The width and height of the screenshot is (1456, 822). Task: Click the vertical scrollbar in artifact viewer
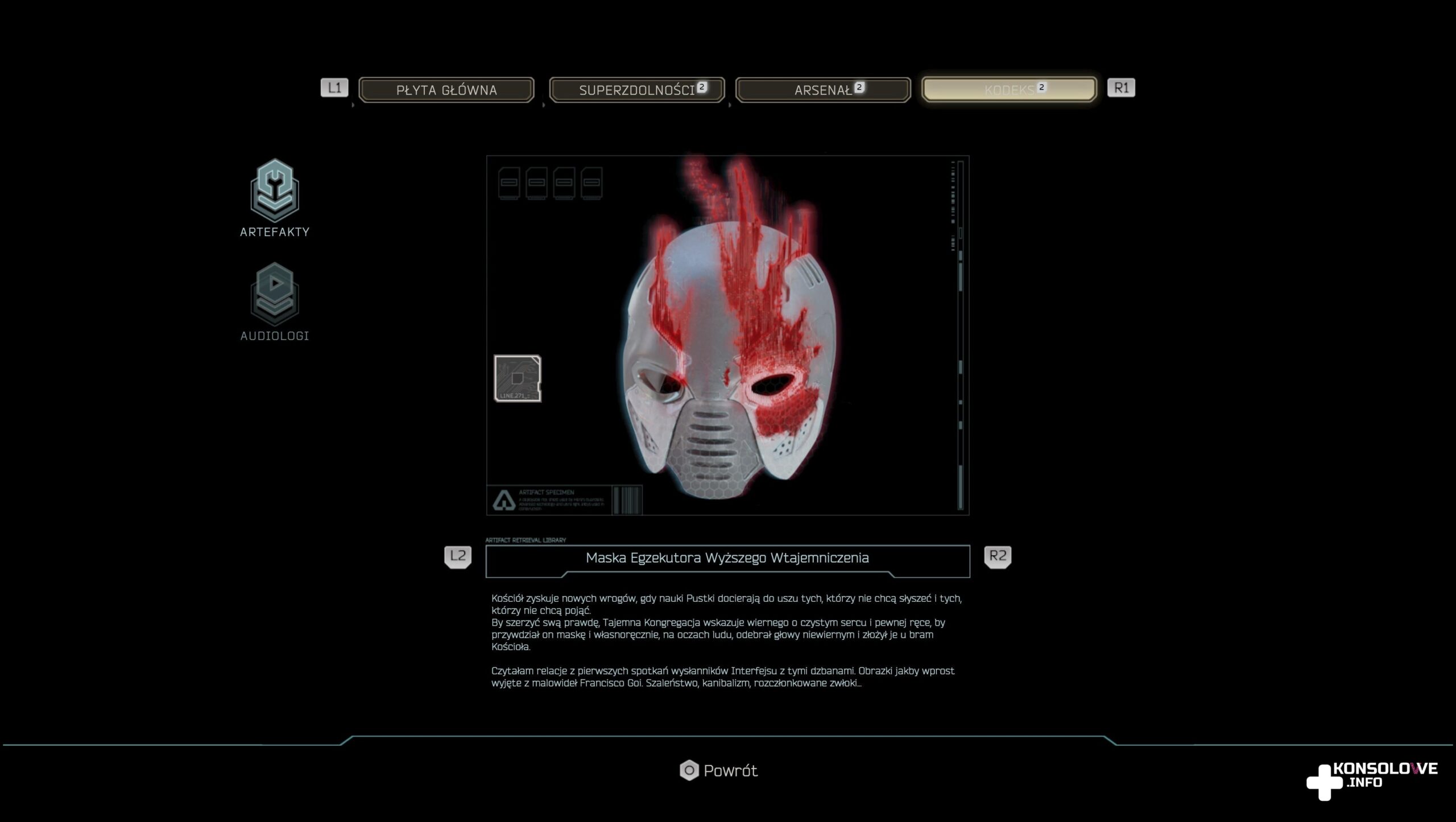961,336
